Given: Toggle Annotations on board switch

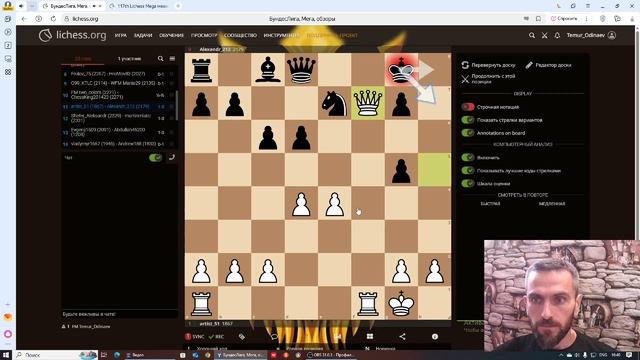Looking at the screenshot, I should (x=468, y=133).
